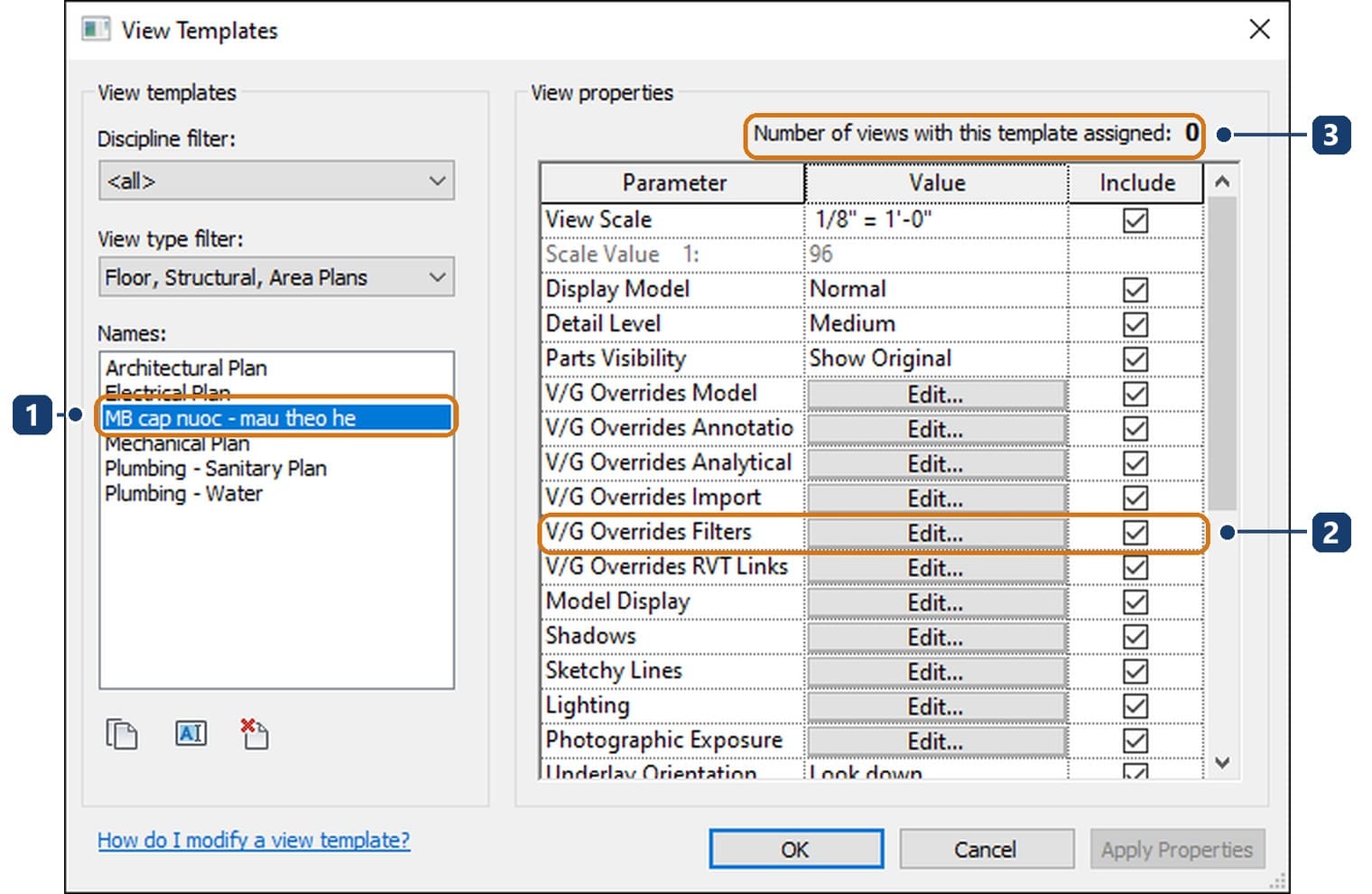
Task: Click Edit button for V/G Overrides RVT Links
Action: point(936,568)
